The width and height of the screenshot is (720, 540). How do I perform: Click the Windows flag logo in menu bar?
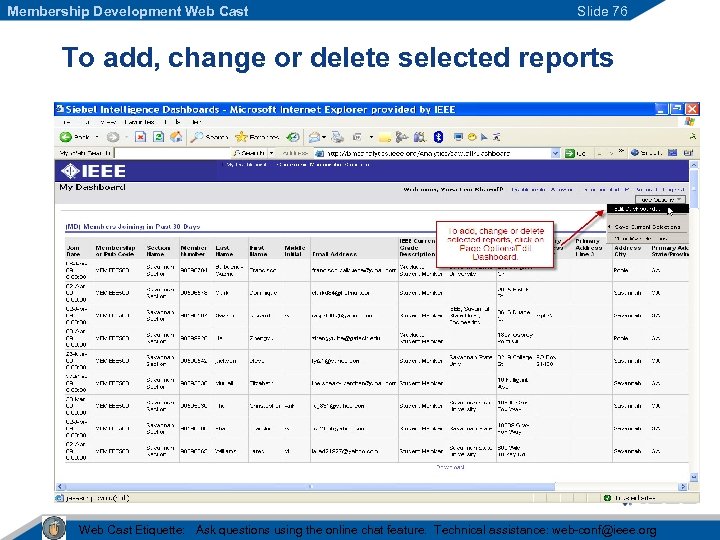[689, 121]
